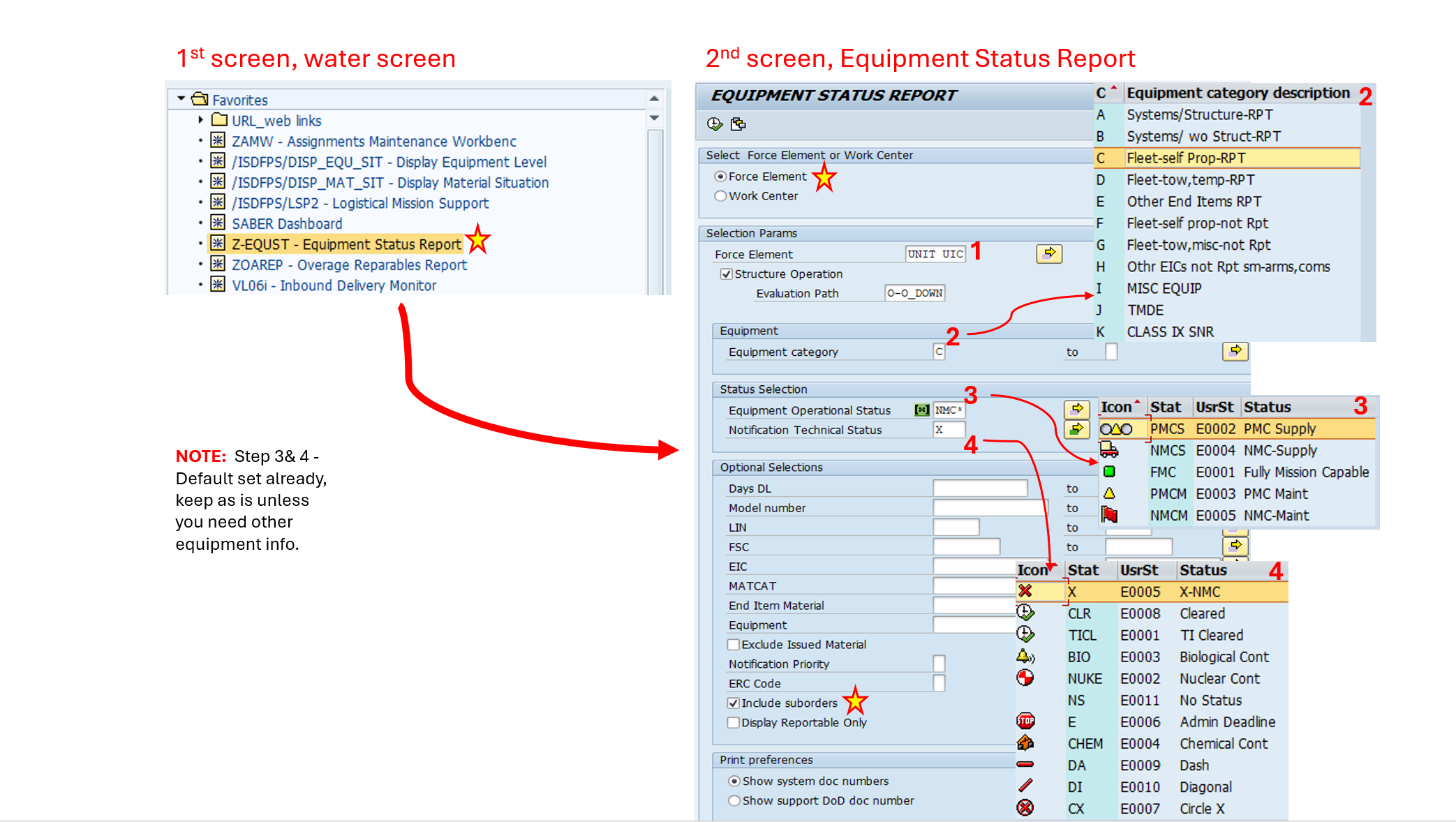Image resolution: width=1456 pixels, height=822 pixels.
Task: Select the Work Center radio button
Action: pyautogui.click(x=721, y=196)
